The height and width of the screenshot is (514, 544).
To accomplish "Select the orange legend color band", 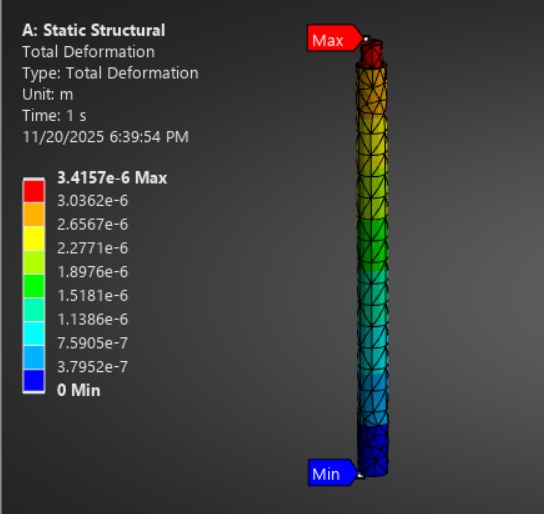I will (34, 214).
